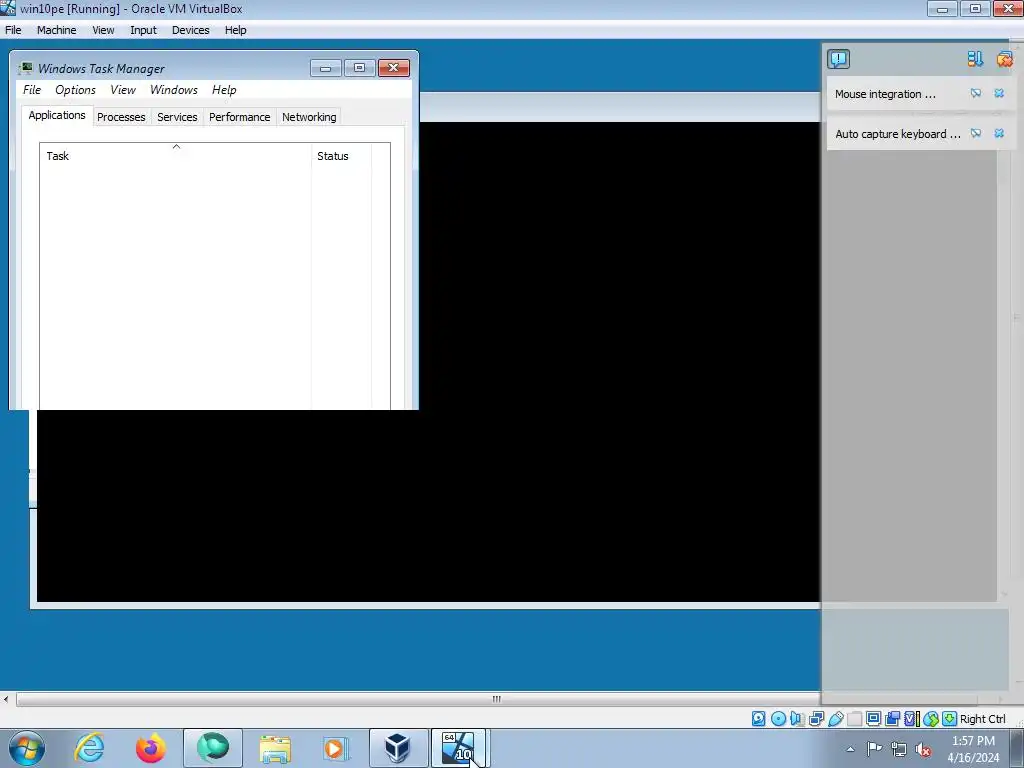Click the notification ordering icon with down arrow
Image resolution: width=1024 pixels, height=768 pixels.
click(x=975, y=59)
